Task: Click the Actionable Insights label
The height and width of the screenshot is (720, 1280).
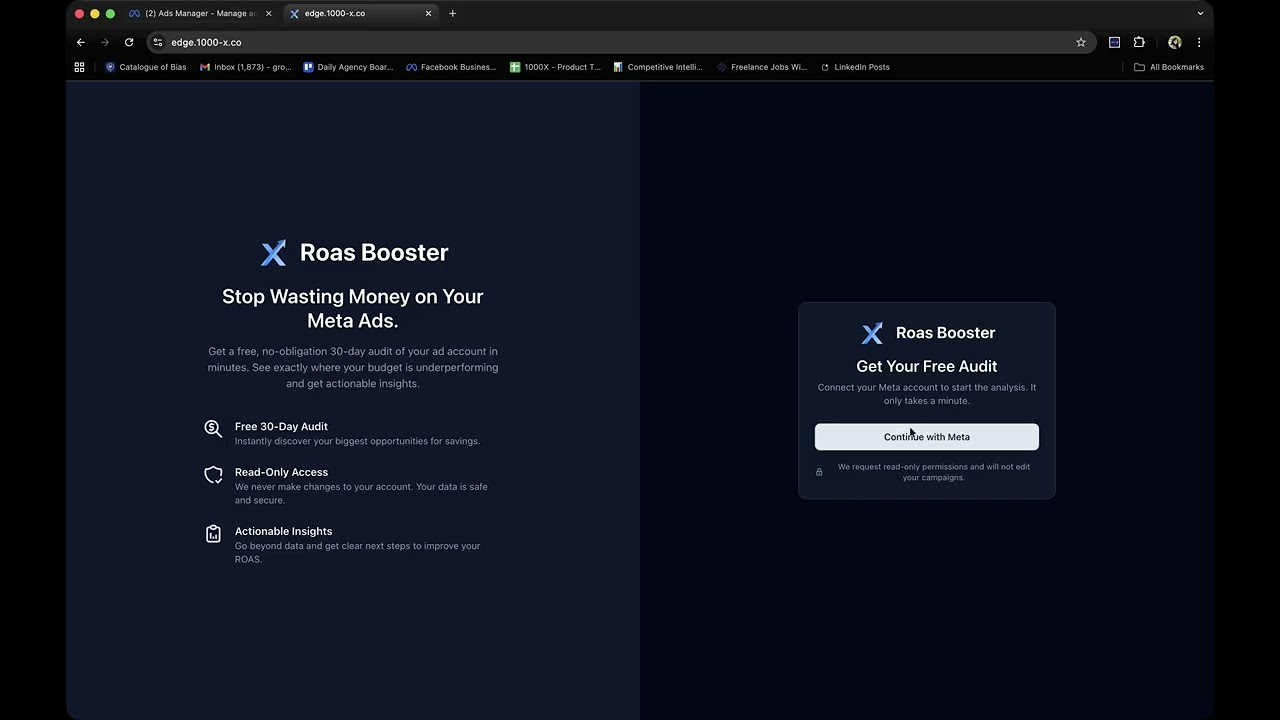Action: [283, 531]
